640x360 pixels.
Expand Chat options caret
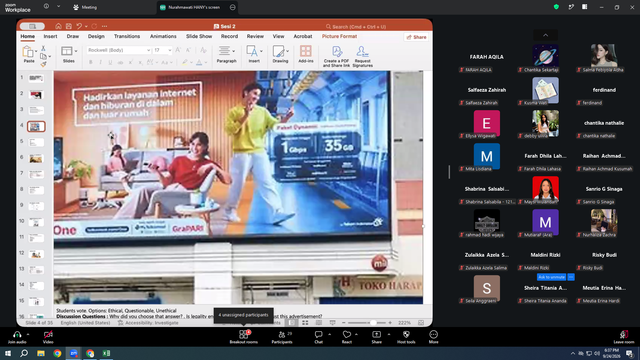[x=329, y=335]
